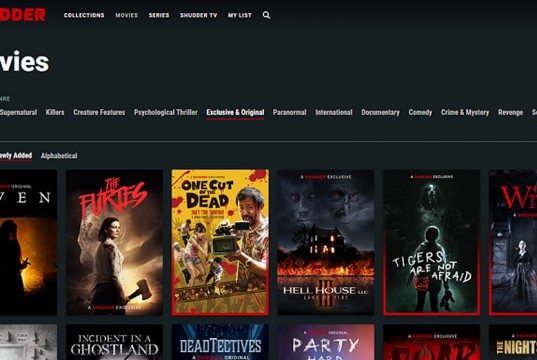Open the search magnifier icon
537x360 pixels.
click(x=266, y=15)
